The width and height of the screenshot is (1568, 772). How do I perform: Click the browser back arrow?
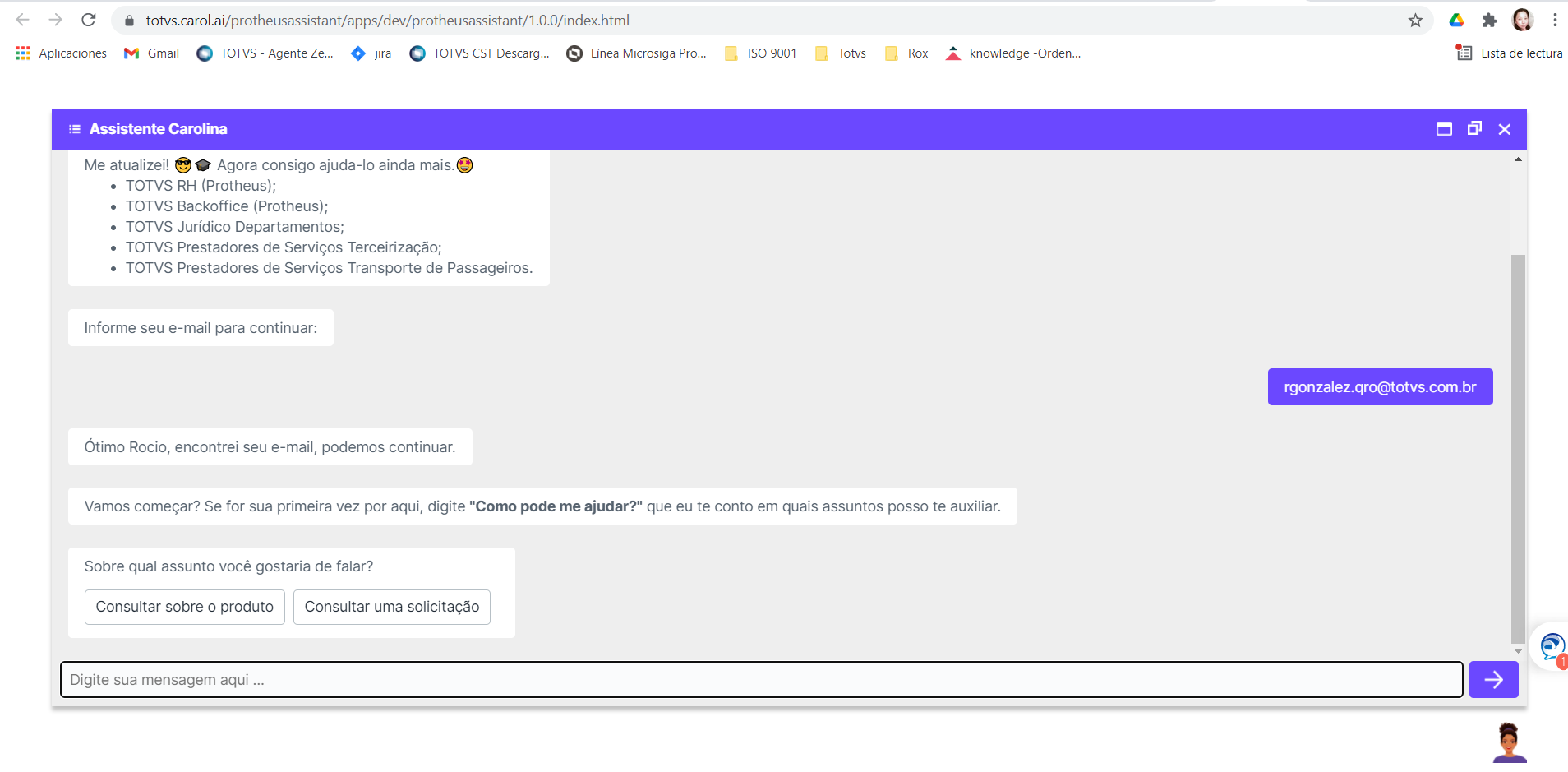[x=23, y=20]
